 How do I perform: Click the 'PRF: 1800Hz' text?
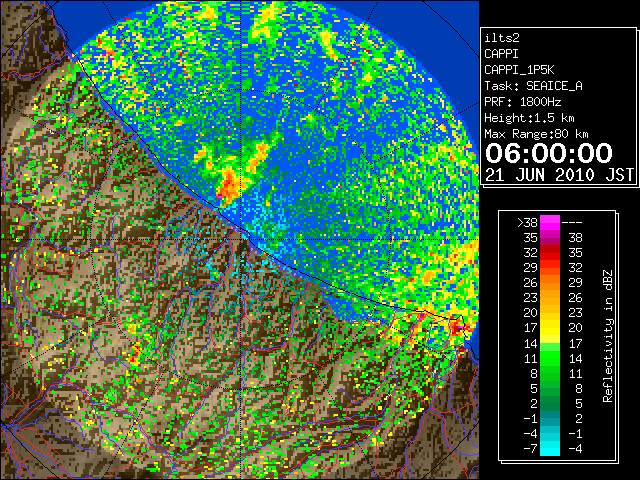point(522,102)
